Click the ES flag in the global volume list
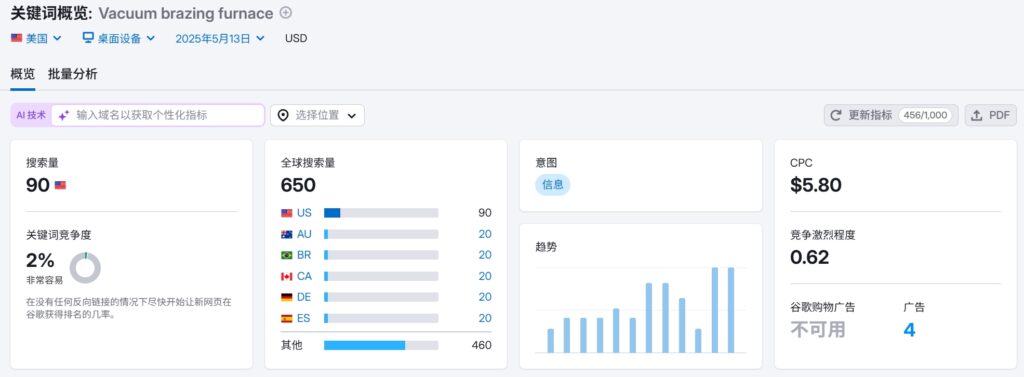 (x=287, y=318)
